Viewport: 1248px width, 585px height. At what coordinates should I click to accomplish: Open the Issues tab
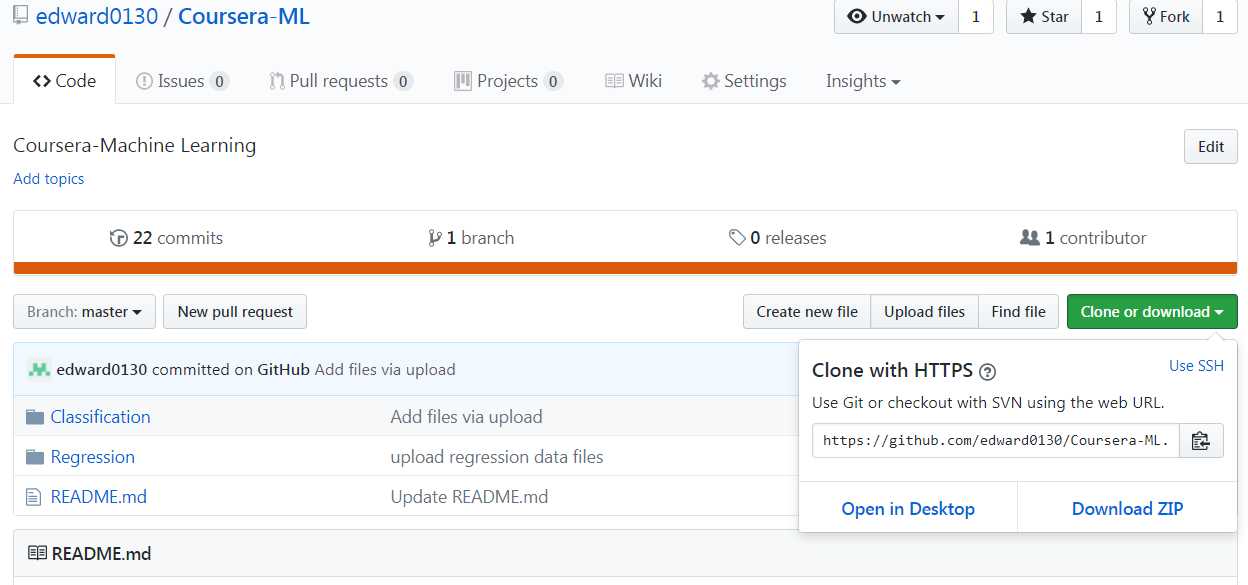182,81
